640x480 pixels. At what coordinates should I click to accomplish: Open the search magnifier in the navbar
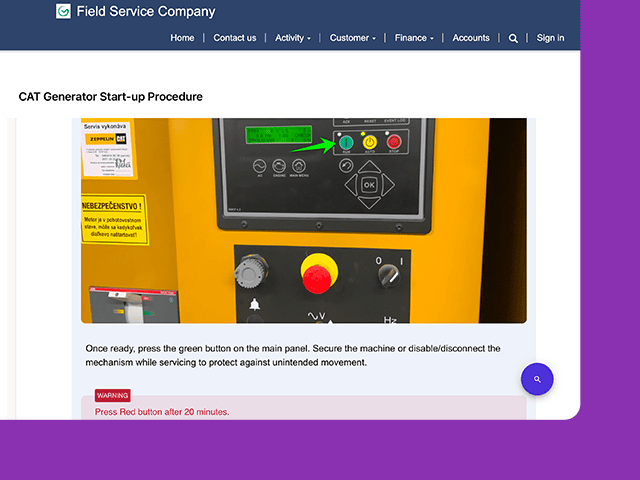point(513,38)
